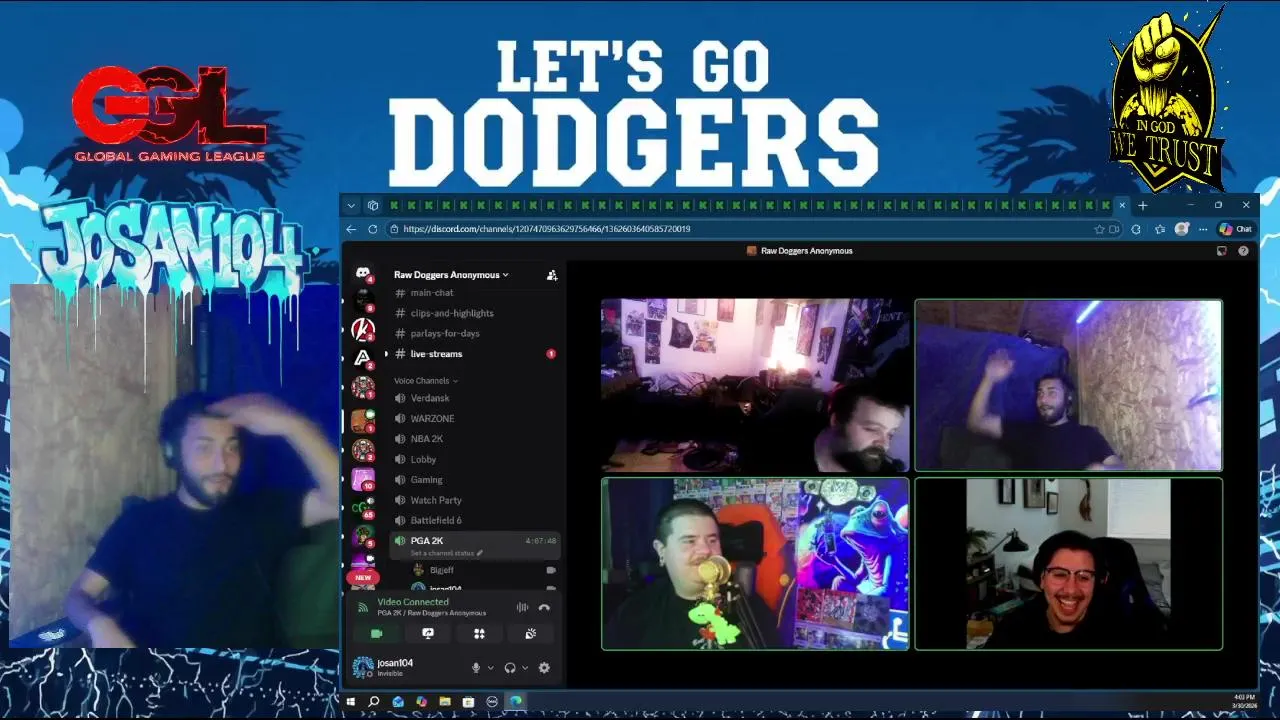Screen dimensions: 1280x720
Task: Open live-streams channel
Action: click(436, 354)
